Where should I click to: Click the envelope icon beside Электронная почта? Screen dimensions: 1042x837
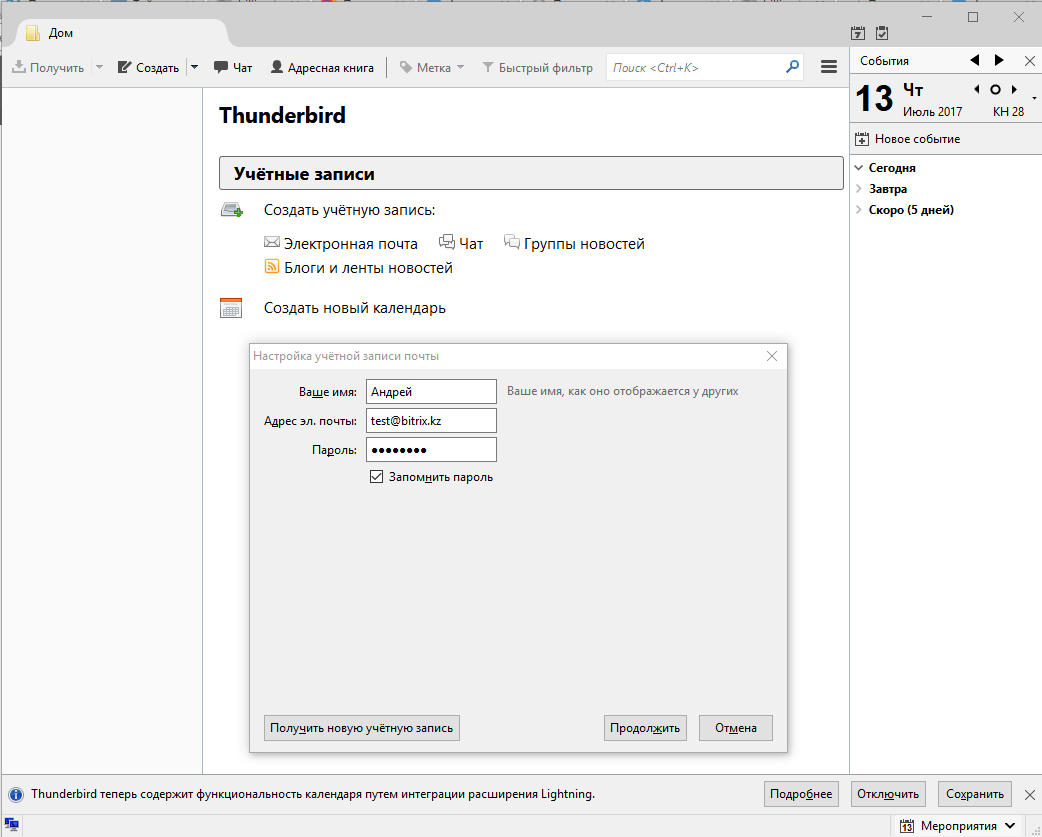[272, 242]
